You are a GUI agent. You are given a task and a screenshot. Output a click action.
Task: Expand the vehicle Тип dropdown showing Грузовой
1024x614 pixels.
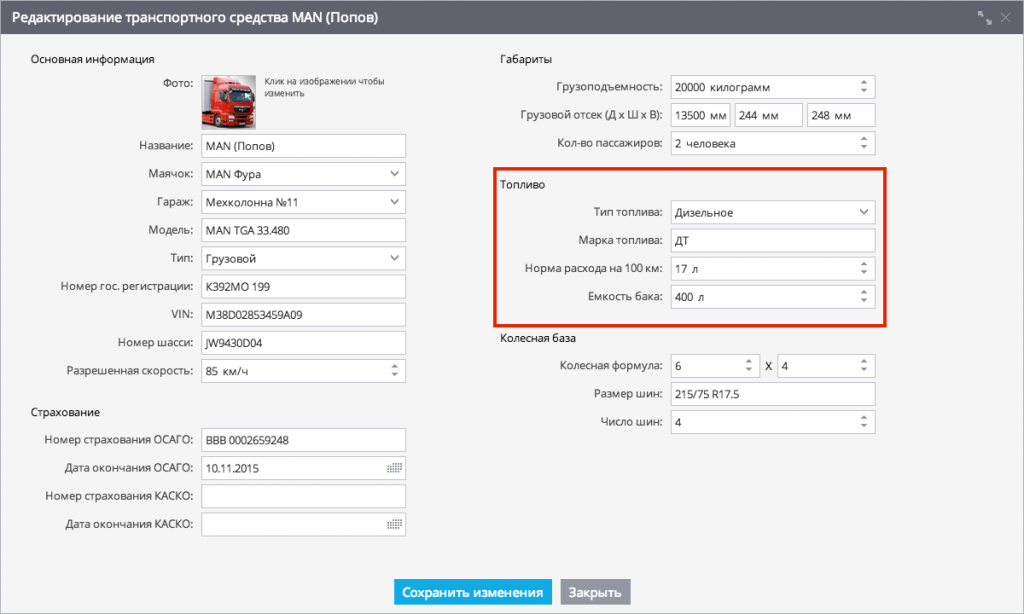(393, 259)
